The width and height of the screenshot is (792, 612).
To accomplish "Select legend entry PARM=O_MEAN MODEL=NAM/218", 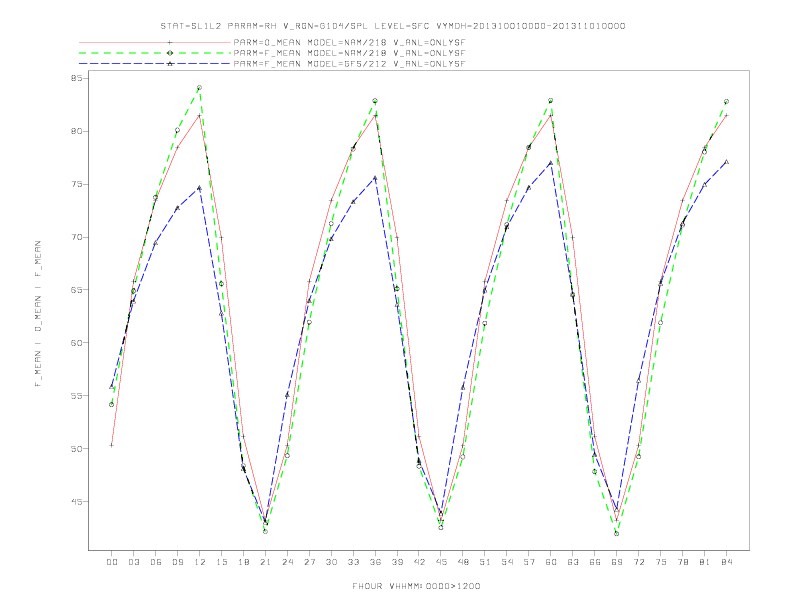I will tap(349, 42).
